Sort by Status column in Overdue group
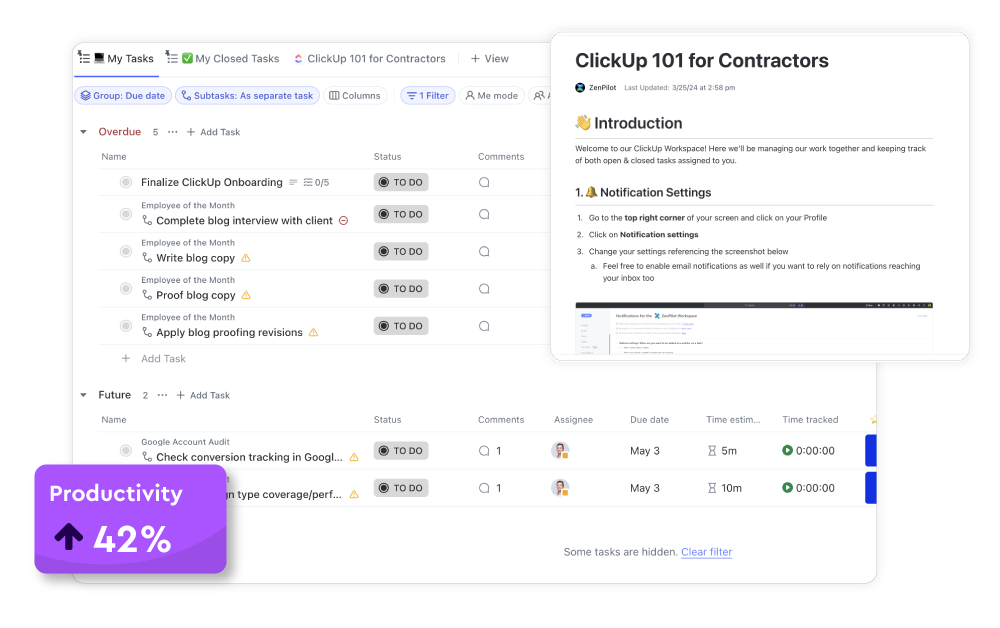This screenshot has width=1000, height=628. click(x=387, y=157)
